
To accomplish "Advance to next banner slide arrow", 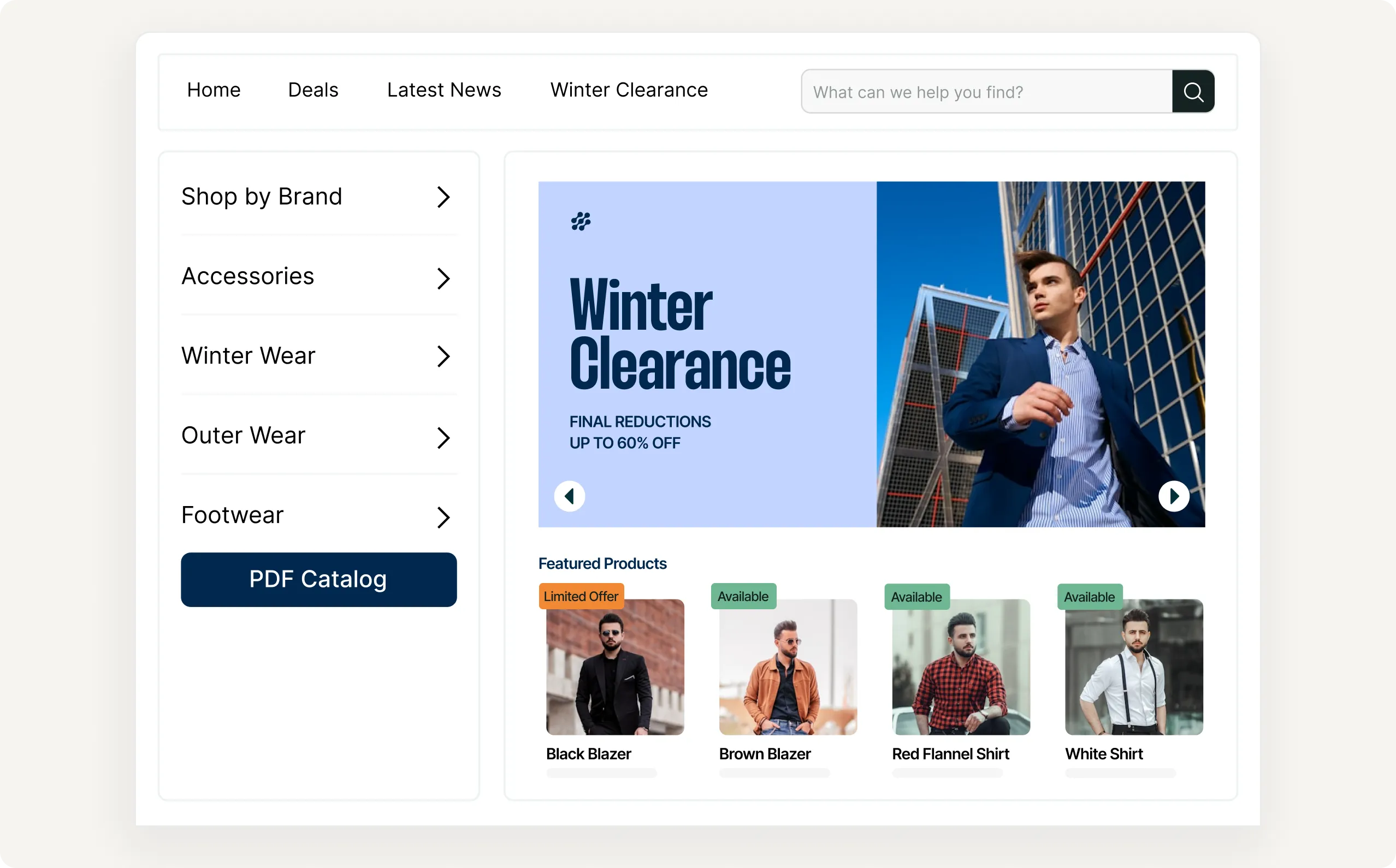I will [x=1173, y=496].
